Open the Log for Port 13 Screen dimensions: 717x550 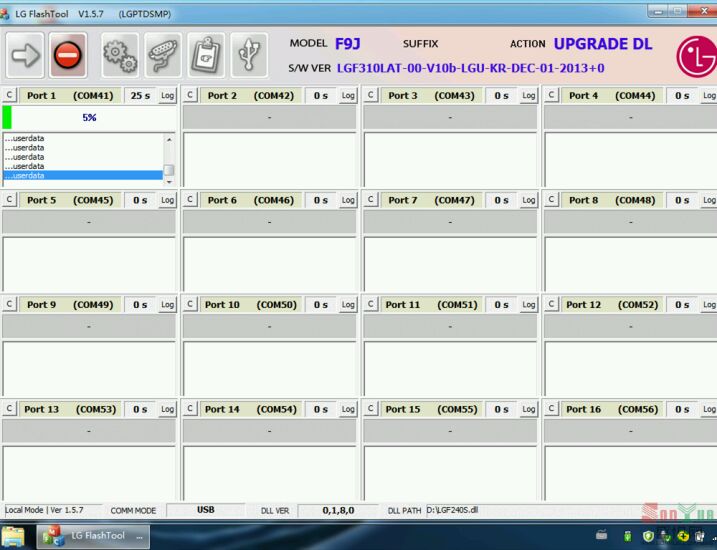(x=167, y=409)
